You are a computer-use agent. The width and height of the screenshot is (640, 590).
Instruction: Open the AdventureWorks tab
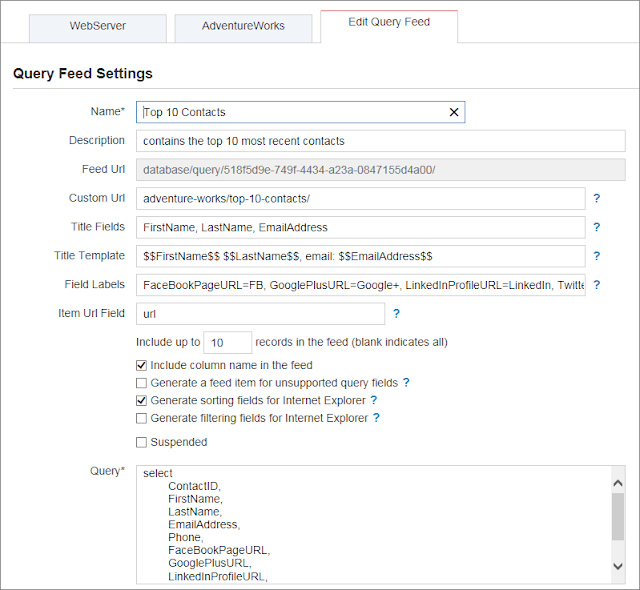[x=242, y=27]
